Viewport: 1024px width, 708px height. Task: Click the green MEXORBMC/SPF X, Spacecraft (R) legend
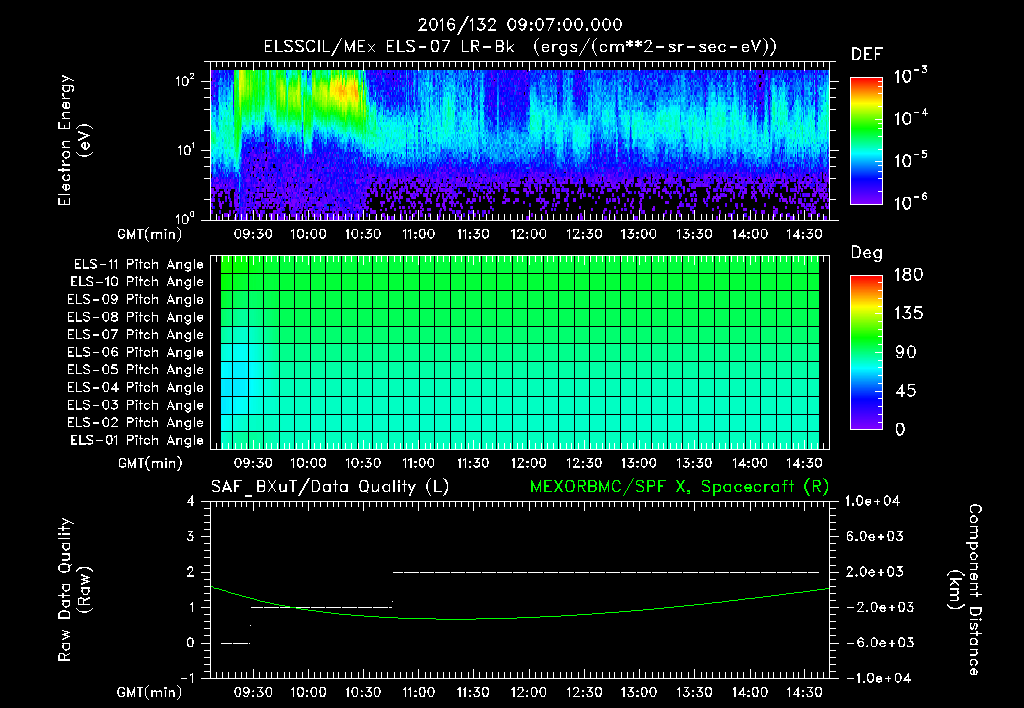[679, 487]
